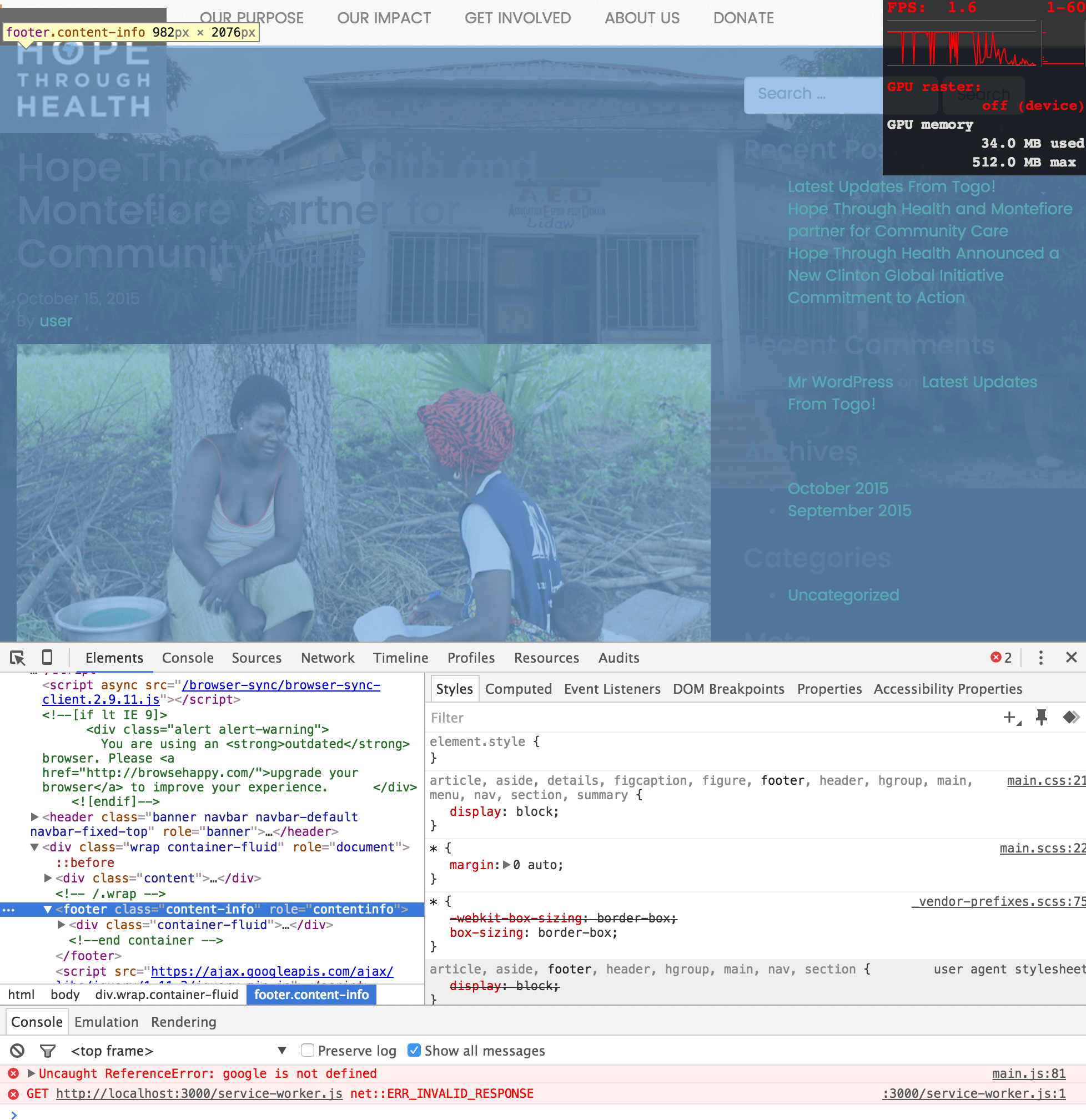Select footer.content-info breadcrumb

[311, 995]
